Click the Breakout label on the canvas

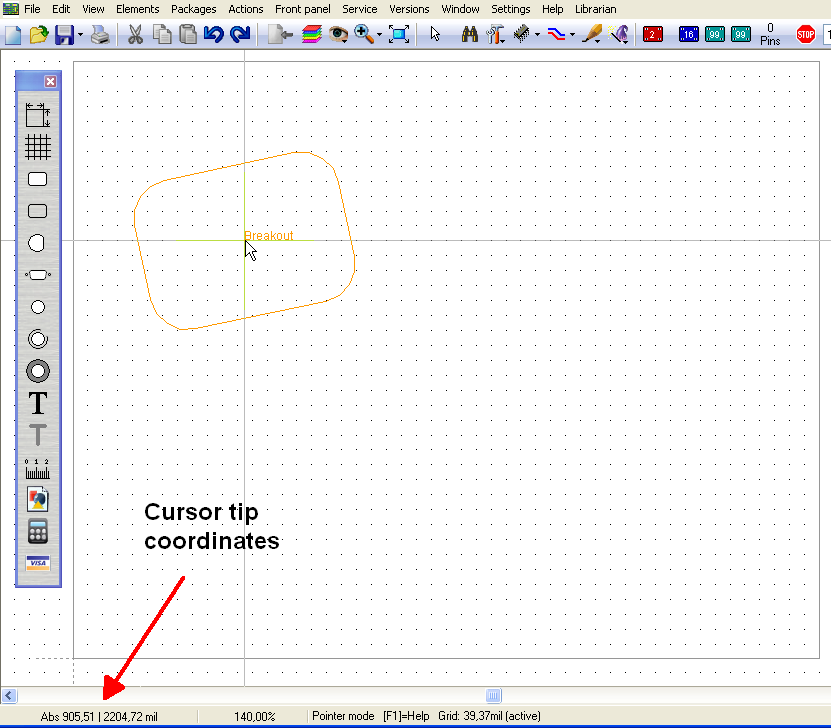[x=269, y=236]
